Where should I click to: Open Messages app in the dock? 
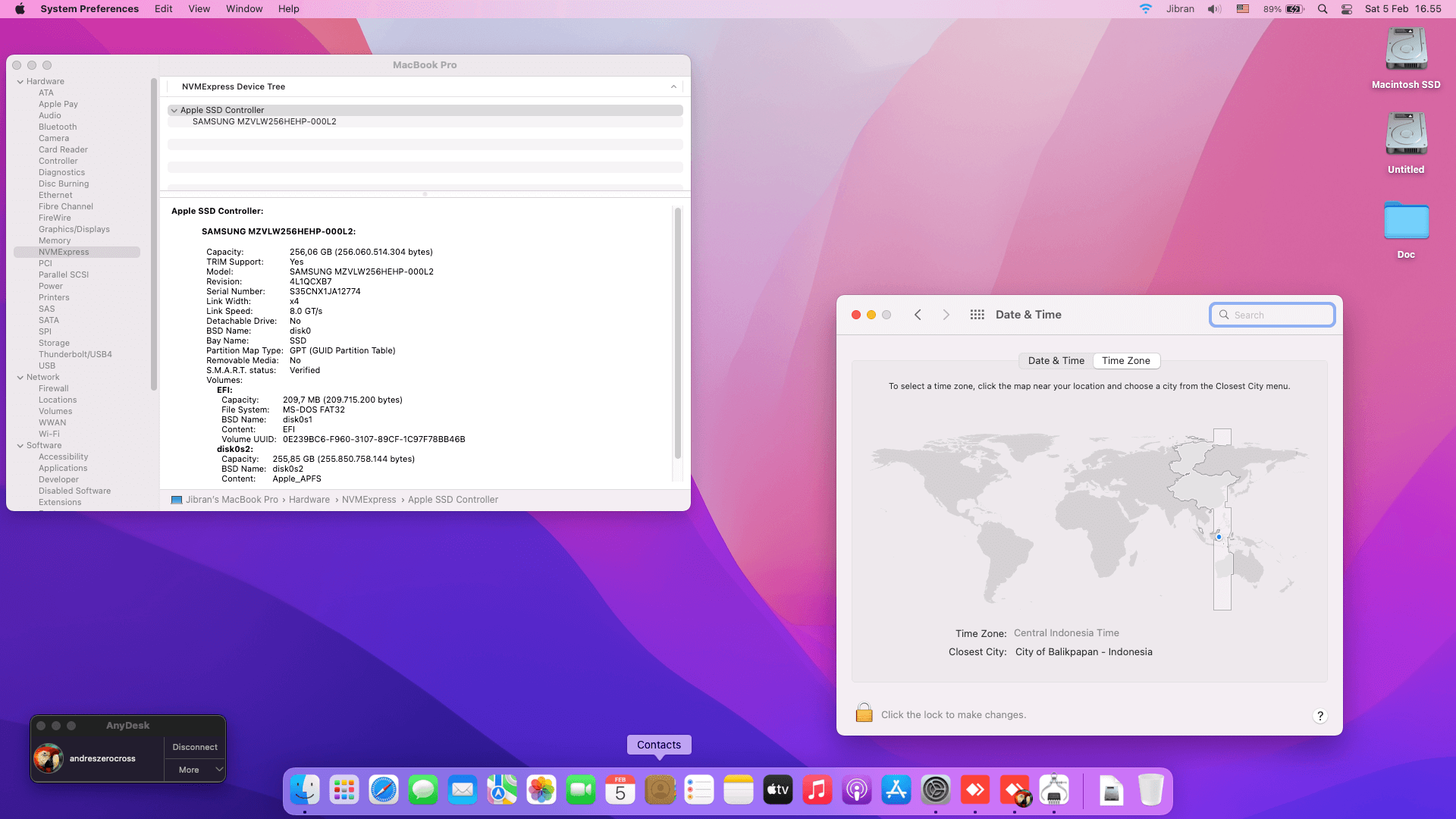pos(423,790)
